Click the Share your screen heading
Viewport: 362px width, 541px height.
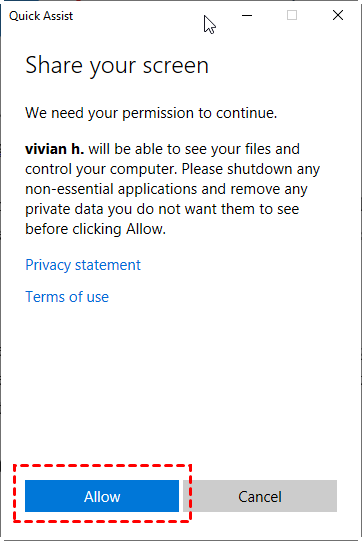point(117,65)
